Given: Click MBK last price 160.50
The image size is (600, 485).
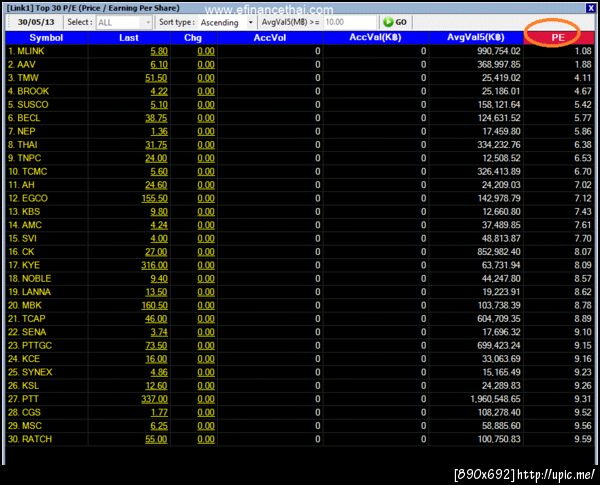Looking at the screenshot, I should [155, 306].
